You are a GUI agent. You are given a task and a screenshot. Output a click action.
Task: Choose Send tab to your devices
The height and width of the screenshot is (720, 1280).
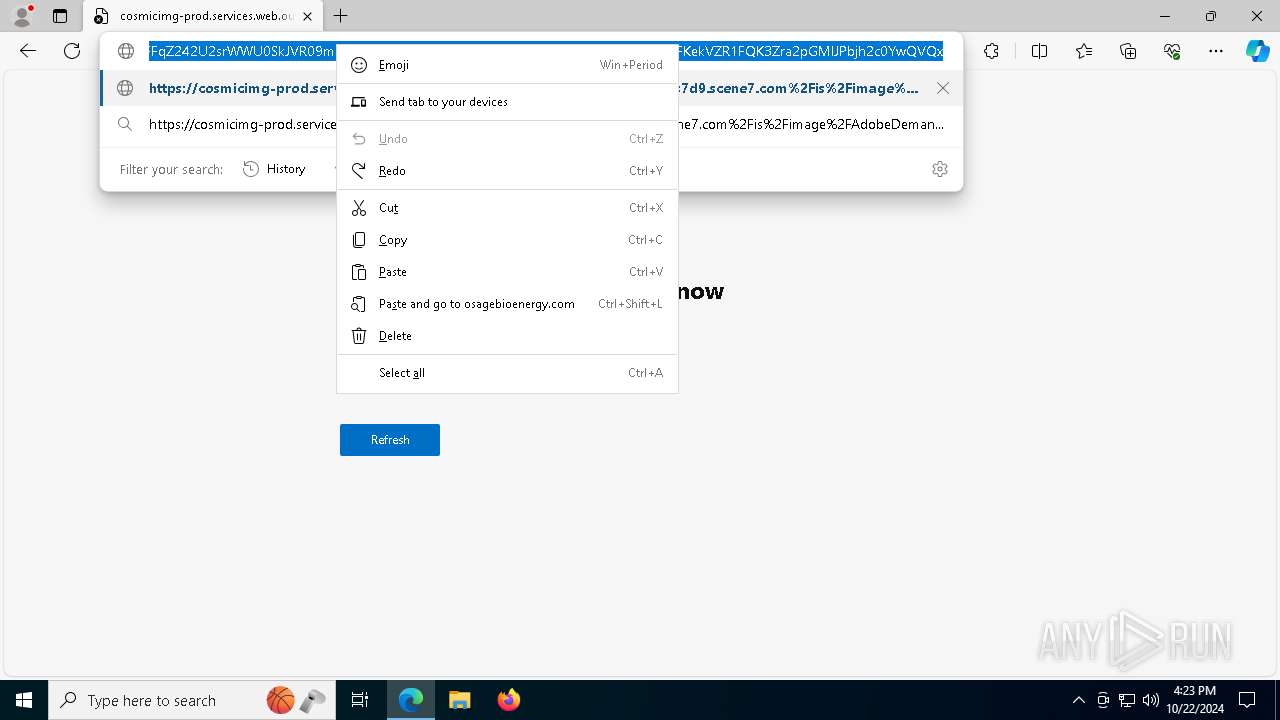[x=507, y=102]
